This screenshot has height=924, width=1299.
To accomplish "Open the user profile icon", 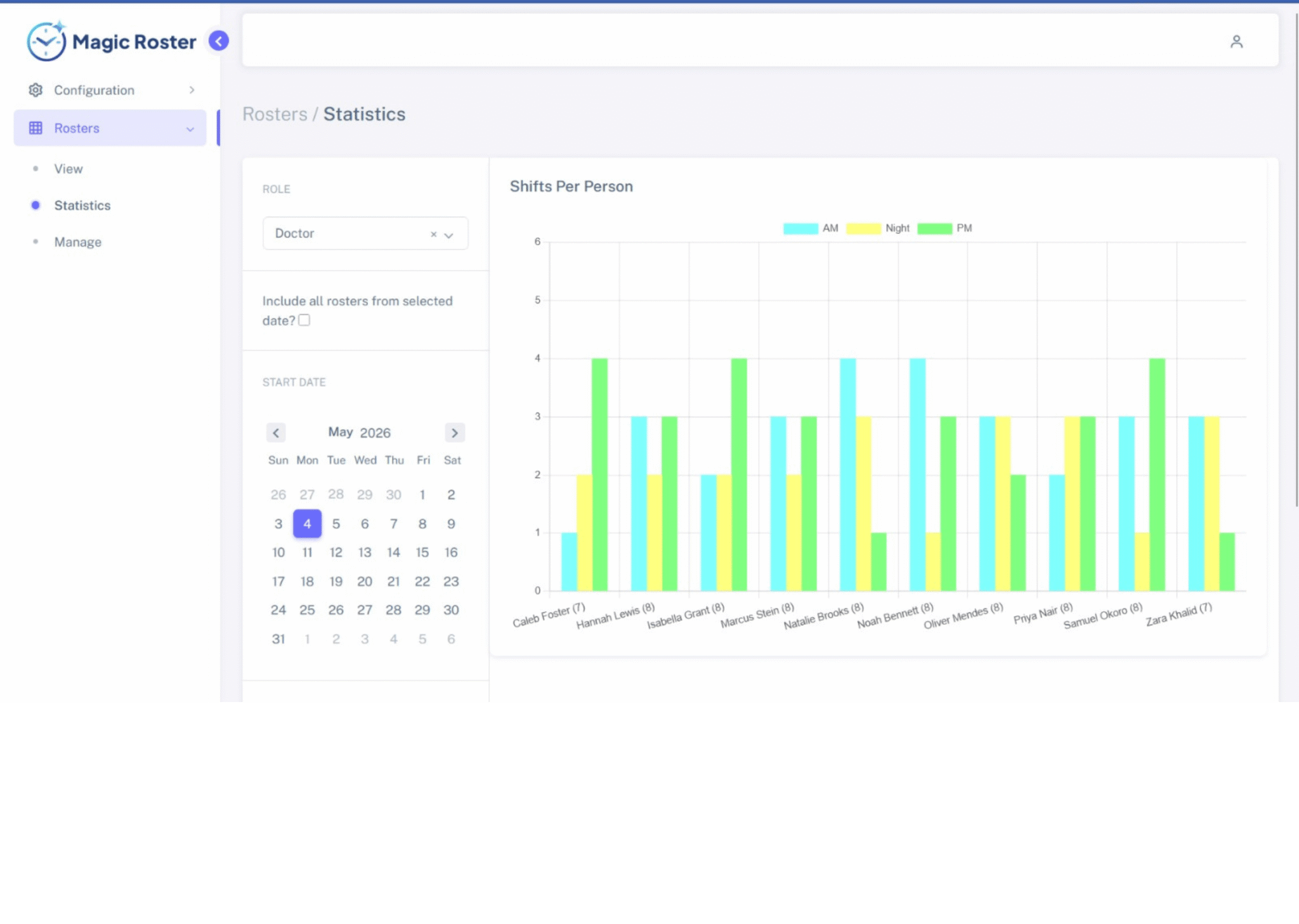I will coord(1236,42).
